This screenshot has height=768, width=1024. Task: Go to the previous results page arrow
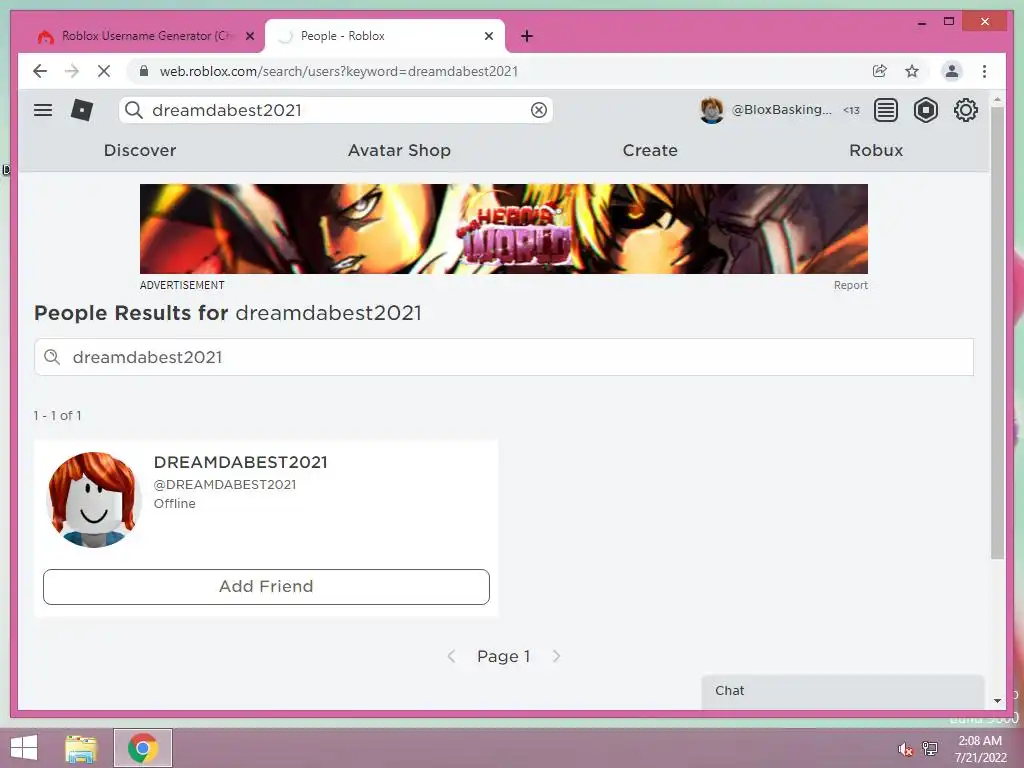tap(451, 656)
